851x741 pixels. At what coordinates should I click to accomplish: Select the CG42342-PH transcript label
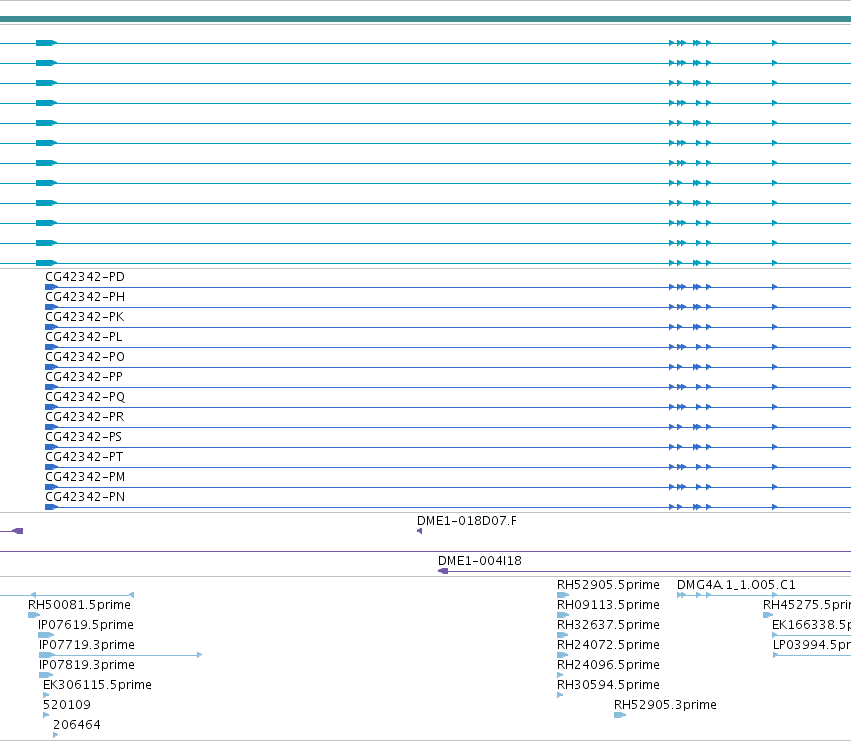point(85,297)
